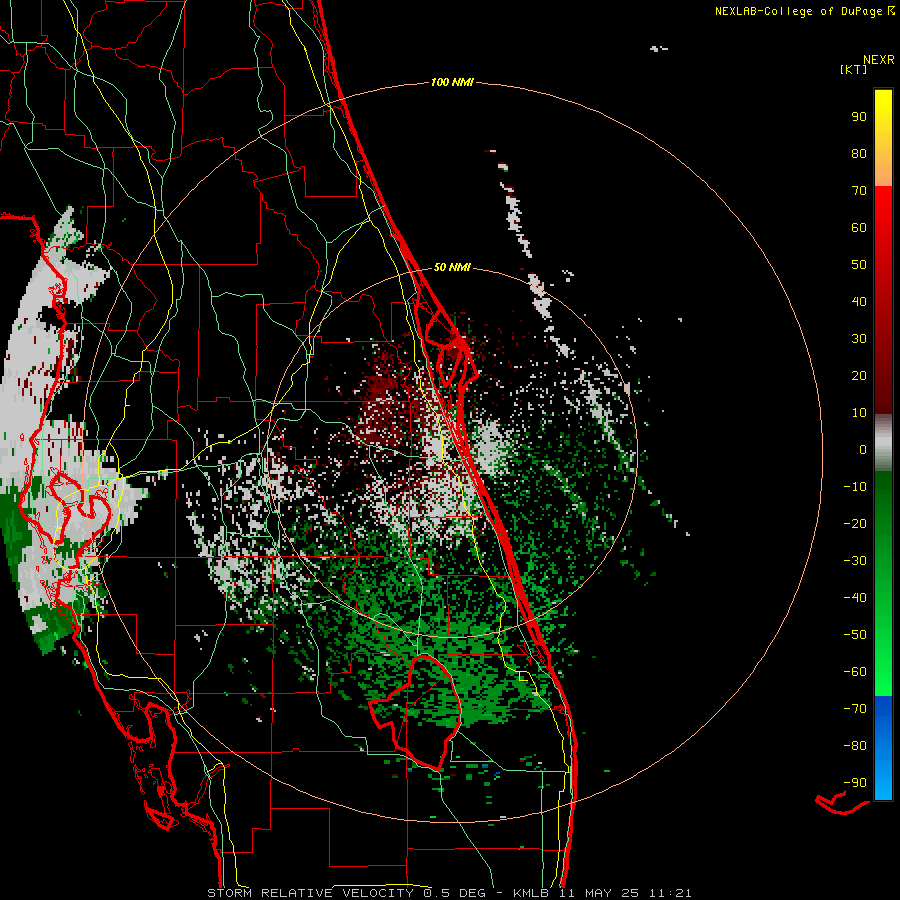Viewport: 900px width, 900px height.
Task: Click the -90 knot scale value
Action: click(855, 783)
